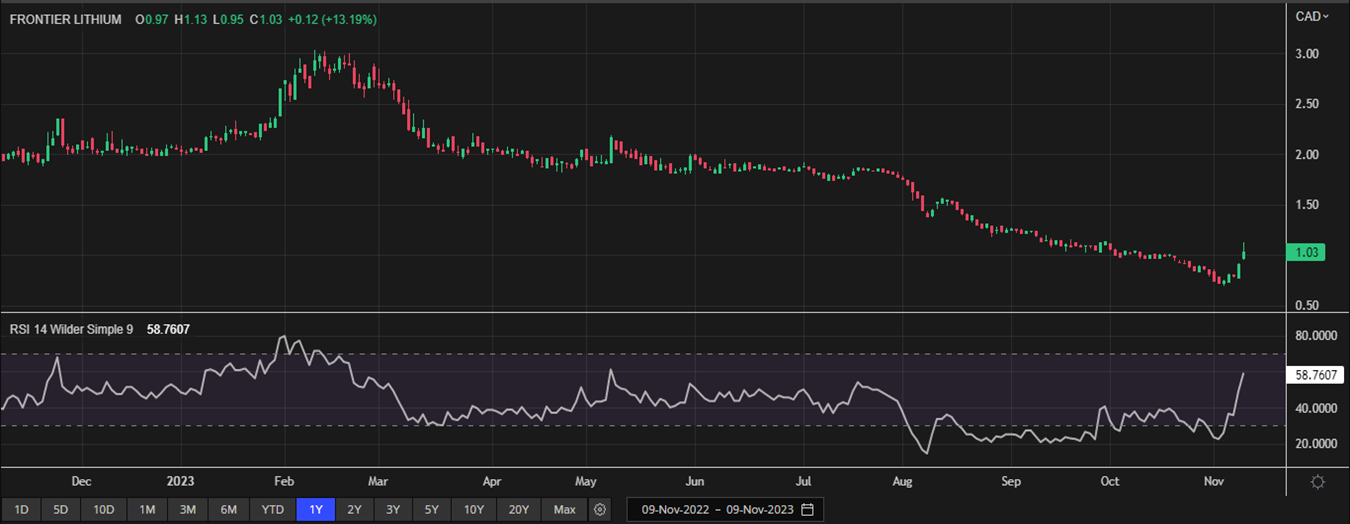
Task: Choose the 10D range button
Action: click(x=104, y=510)
